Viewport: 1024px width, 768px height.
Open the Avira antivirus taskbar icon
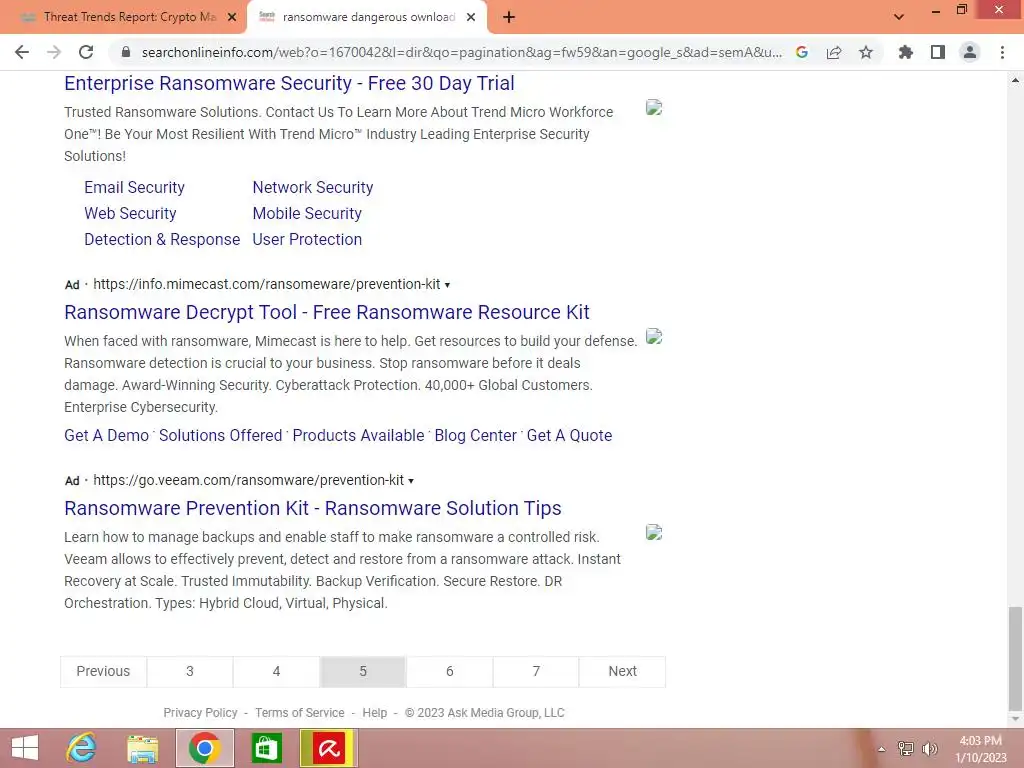coord(328,748)
